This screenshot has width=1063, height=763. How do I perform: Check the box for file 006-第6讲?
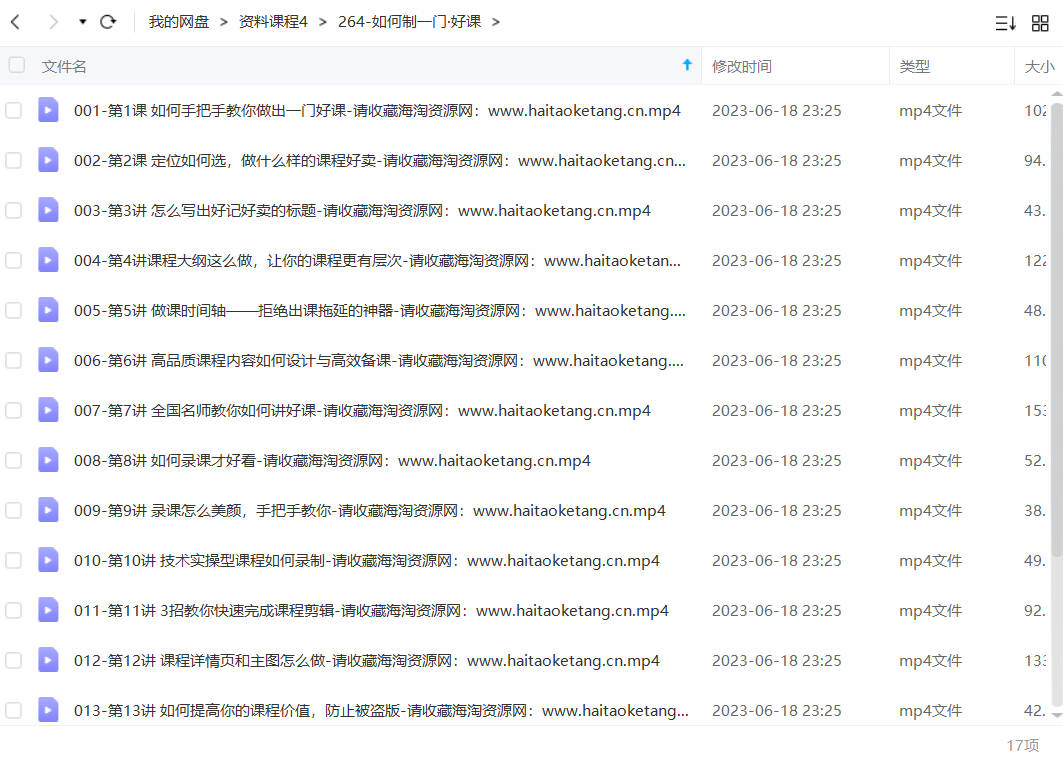pos(14,360)
